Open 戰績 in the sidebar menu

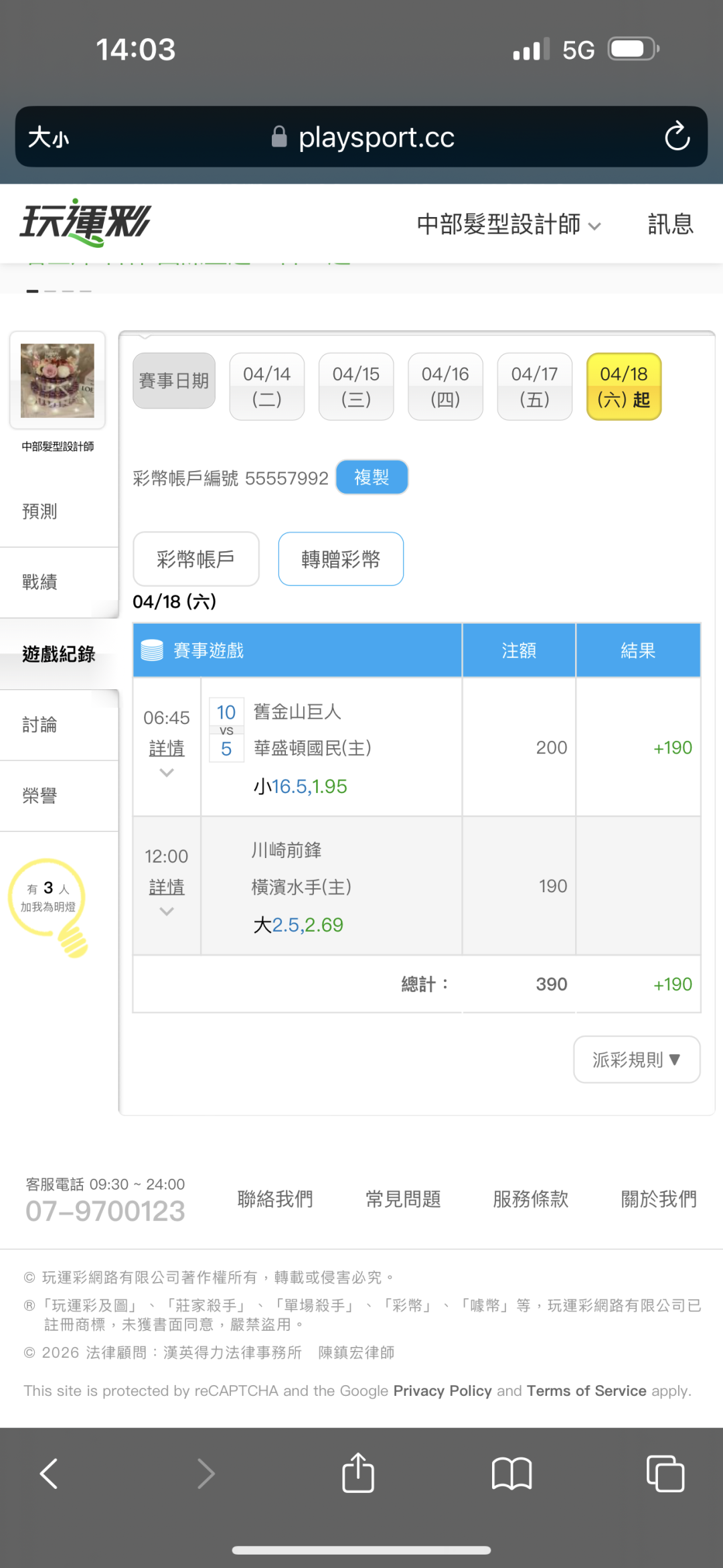pyautogui.click(x=40, y=582)
